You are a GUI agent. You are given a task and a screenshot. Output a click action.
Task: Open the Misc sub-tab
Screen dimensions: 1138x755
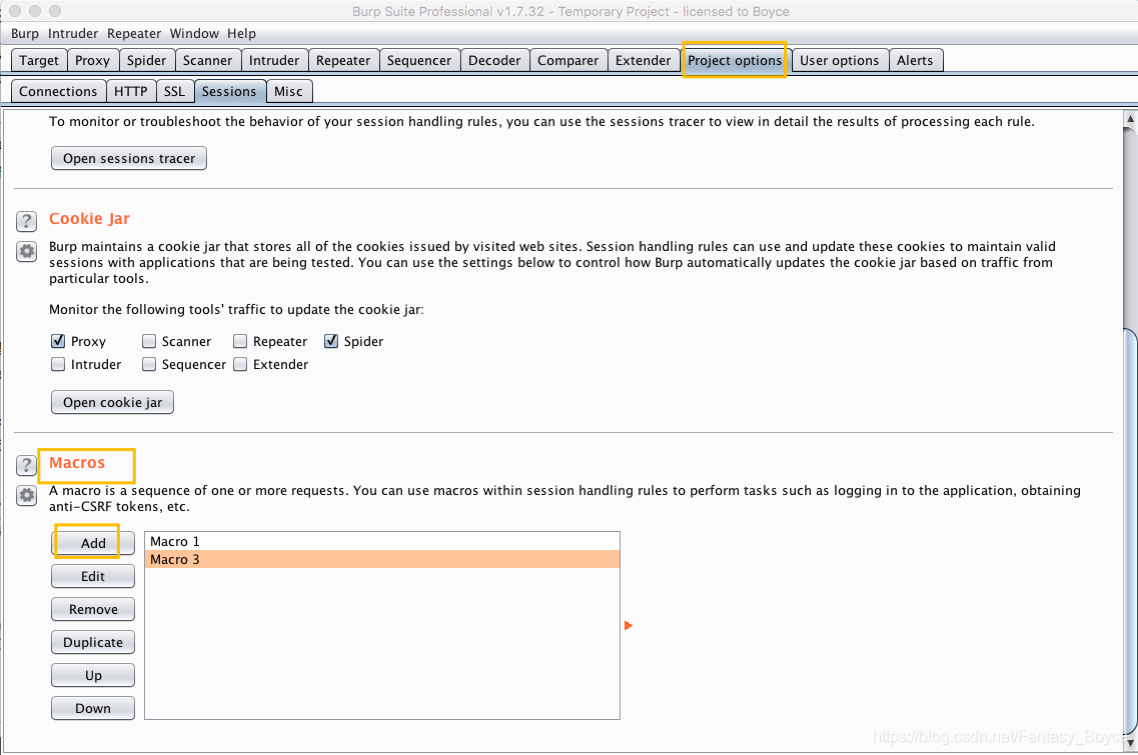pos(289,91)
